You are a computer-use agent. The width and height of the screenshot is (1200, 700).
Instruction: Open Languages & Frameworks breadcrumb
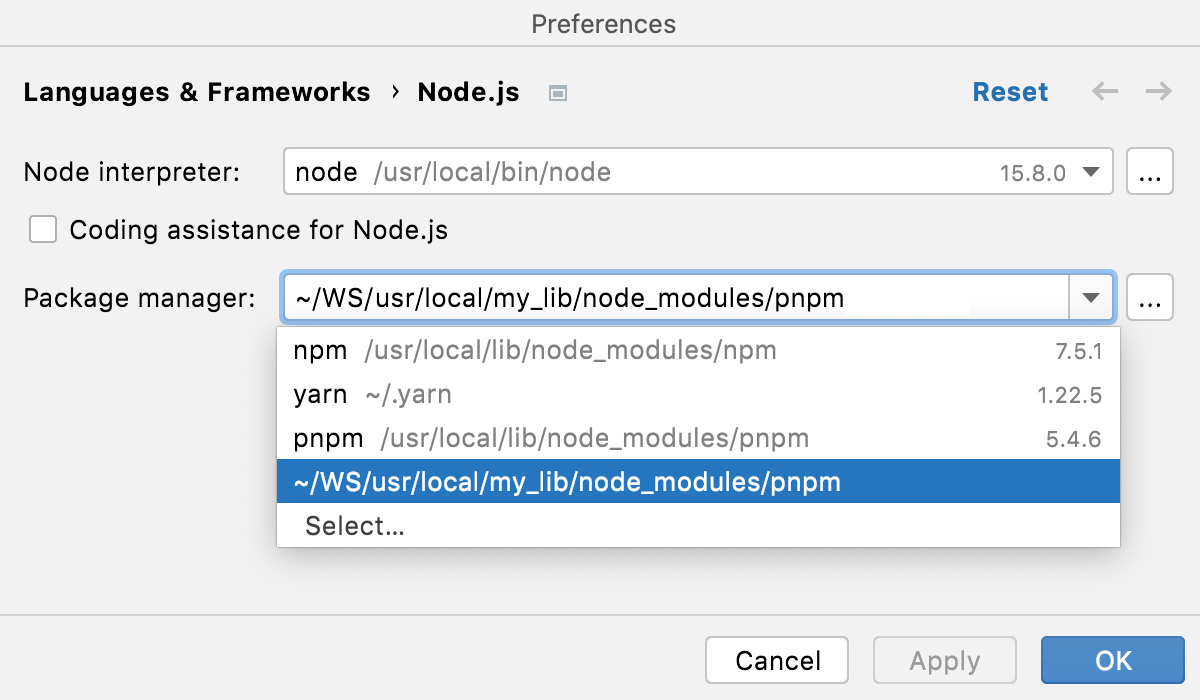coord(196,92)
